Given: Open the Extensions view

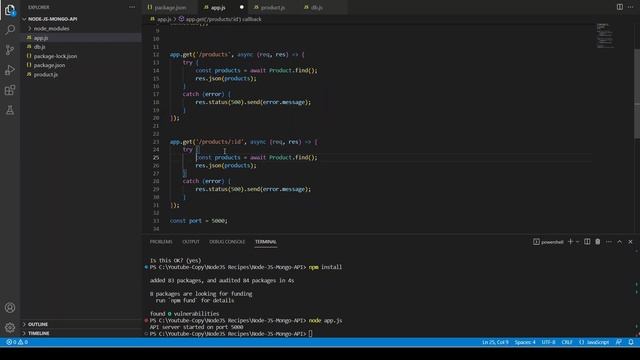Looking at the screenshot, I should [x=10, y=90].
